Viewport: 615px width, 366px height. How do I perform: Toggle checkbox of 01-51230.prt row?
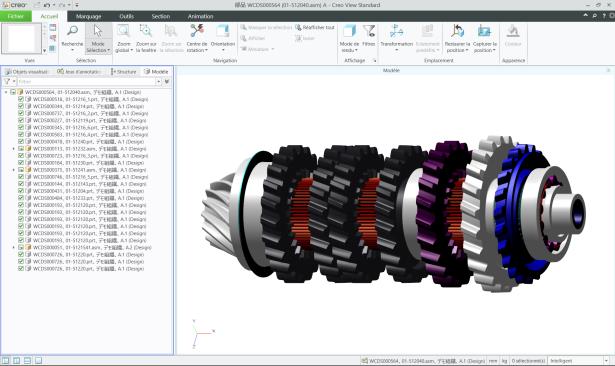pyautogui.click(x=21, y=163)
